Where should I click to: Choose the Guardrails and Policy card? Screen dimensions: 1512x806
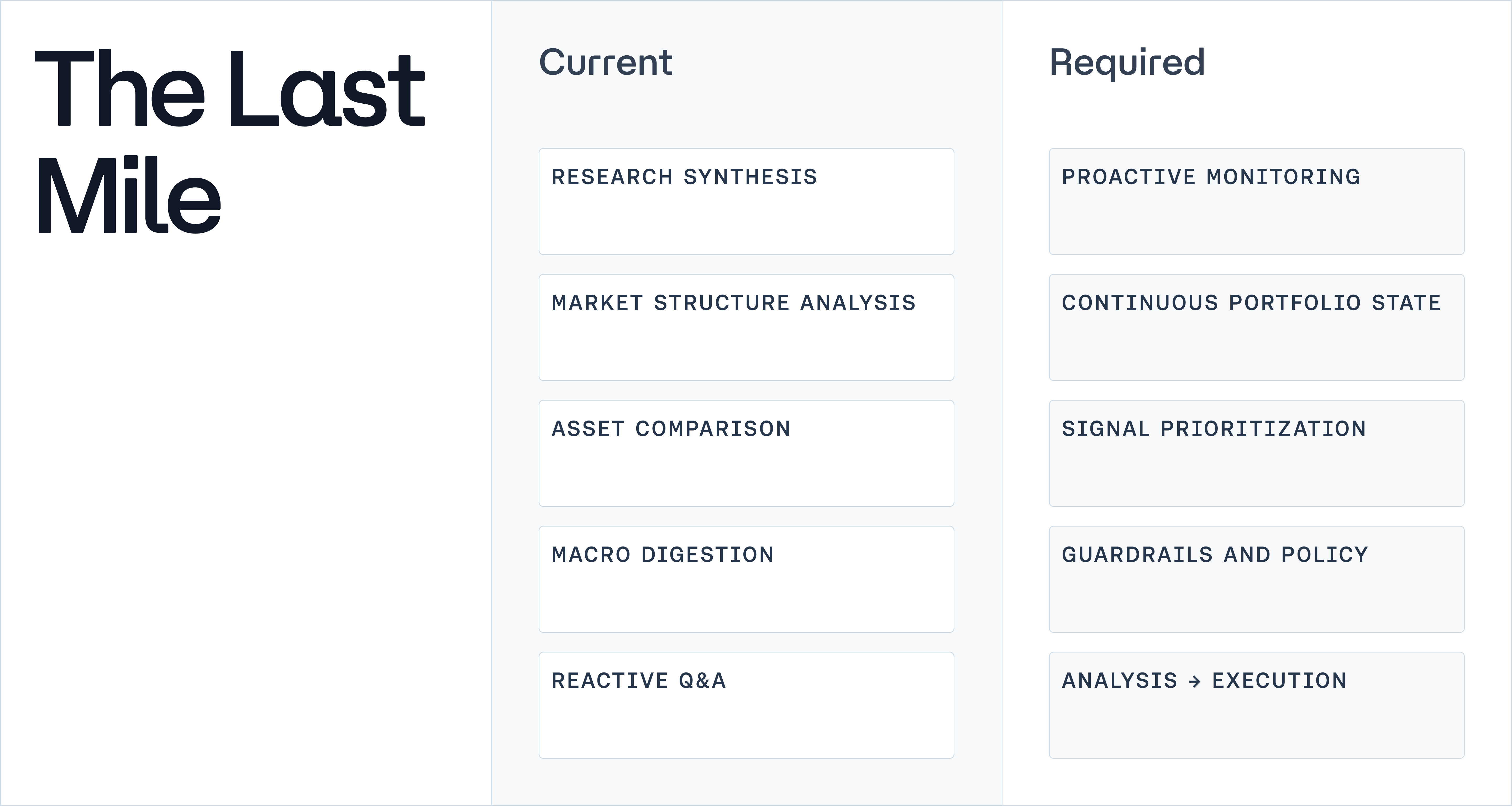pos(1256,579)
